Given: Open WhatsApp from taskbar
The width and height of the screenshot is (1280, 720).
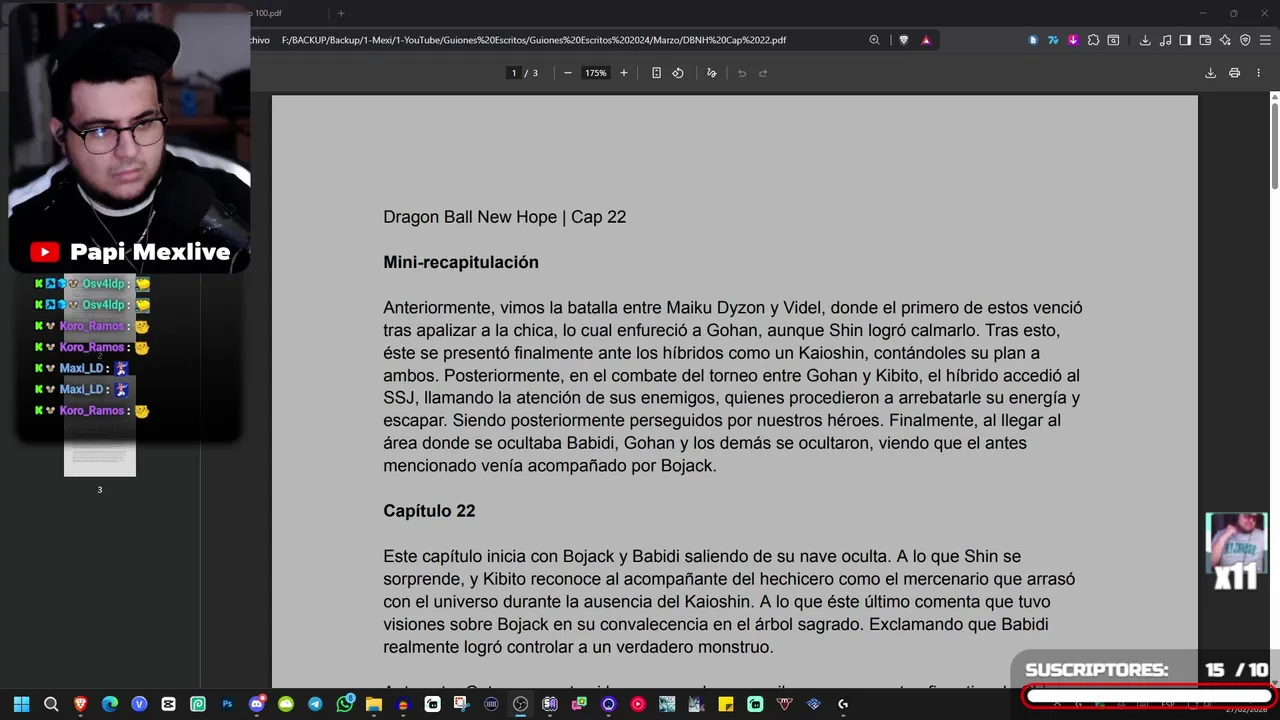Looking at the screenshot, I should (345, 704).
